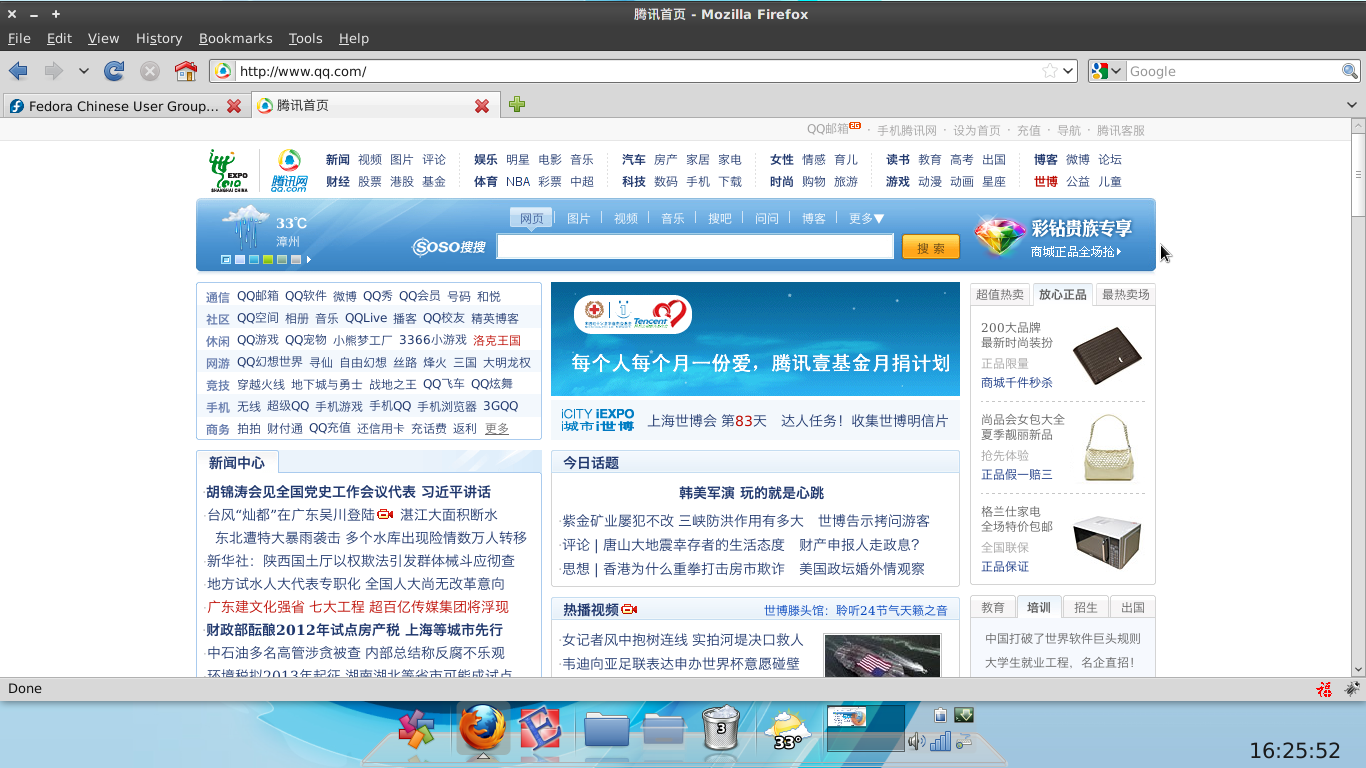Click the microwave oven product thumbnail
This screenshot has height=768, width=1366.
click(1107, 543)
